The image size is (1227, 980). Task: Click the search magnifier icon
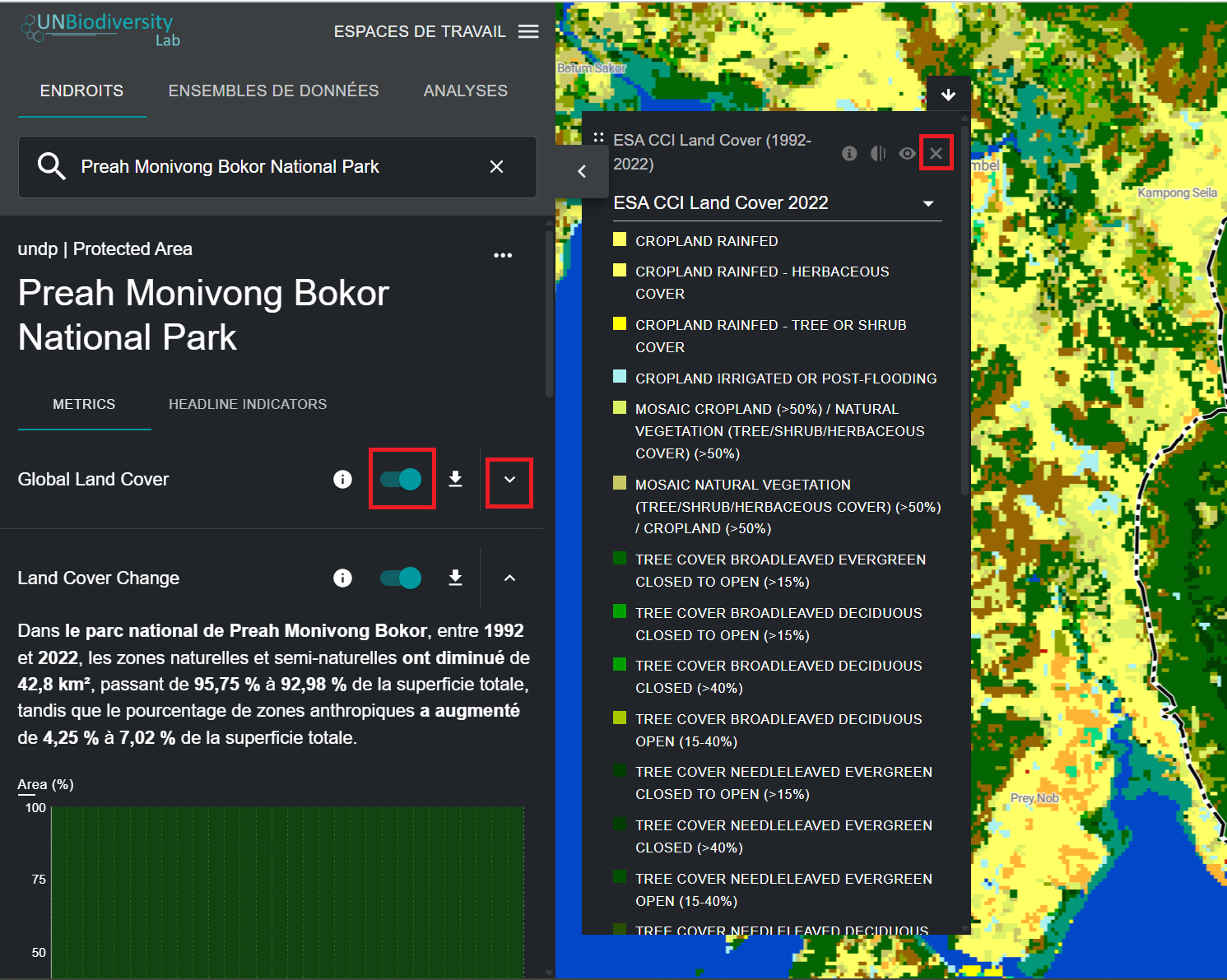(x=51, y=167)
